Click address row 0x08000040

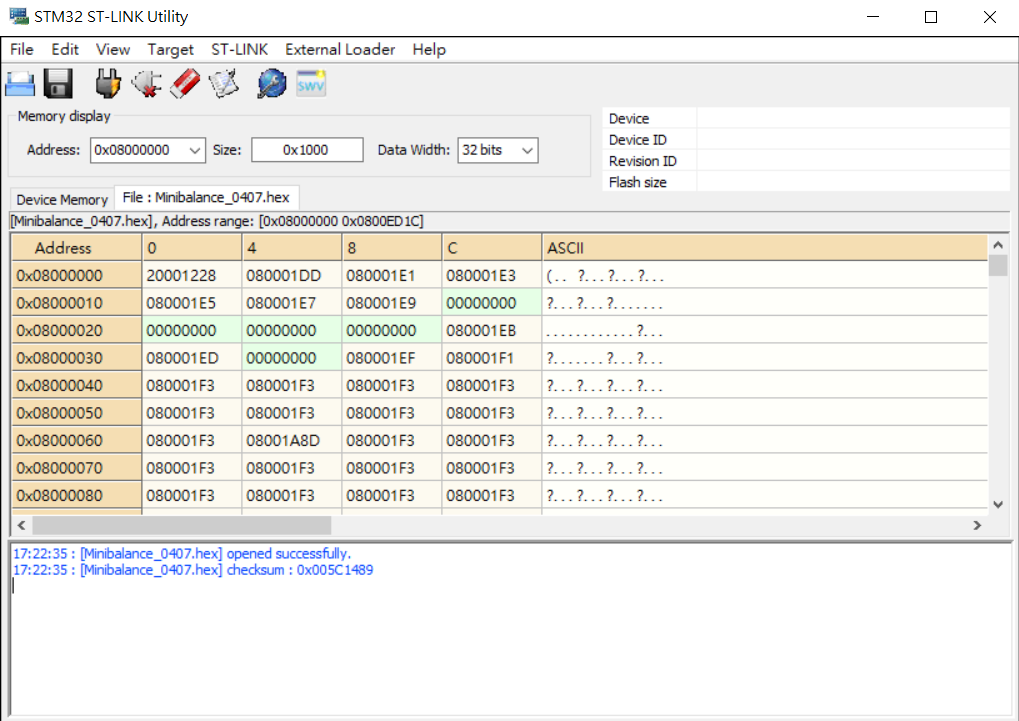[x=77, y=386]
